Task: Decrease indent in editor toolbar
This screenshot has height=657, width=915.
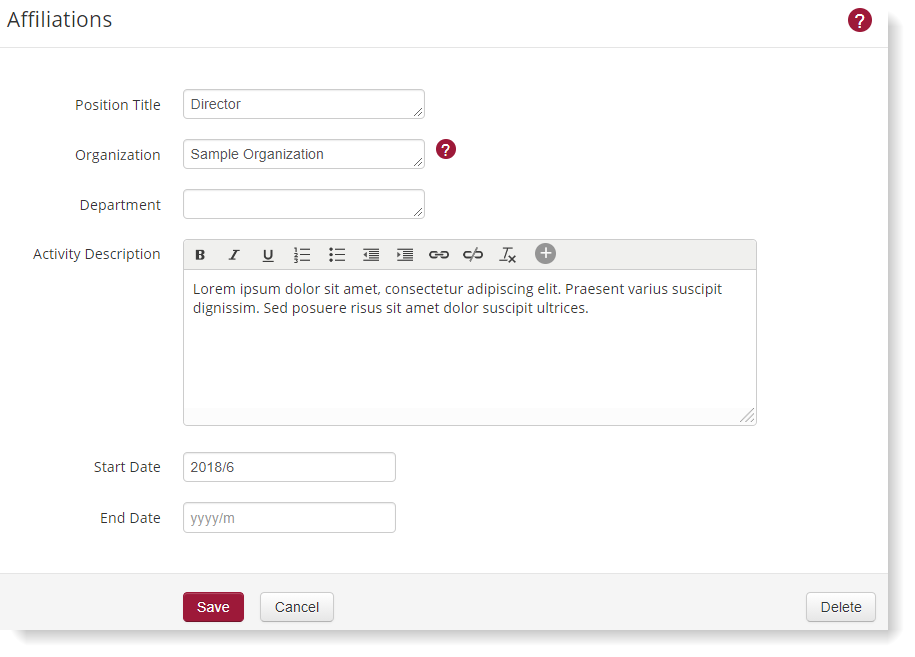Action: [x=371, y=255]
